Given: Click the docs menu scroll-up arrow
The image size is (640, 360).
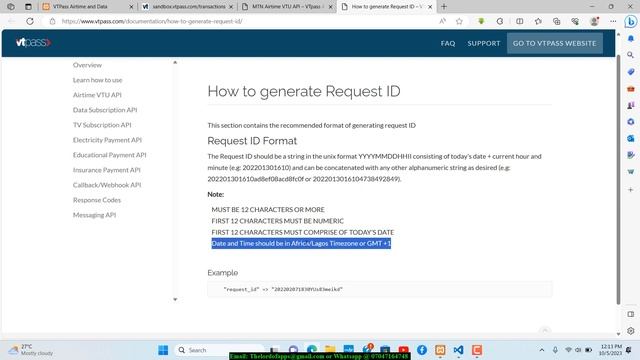Looking at the screenshot, I should point(175,62).
